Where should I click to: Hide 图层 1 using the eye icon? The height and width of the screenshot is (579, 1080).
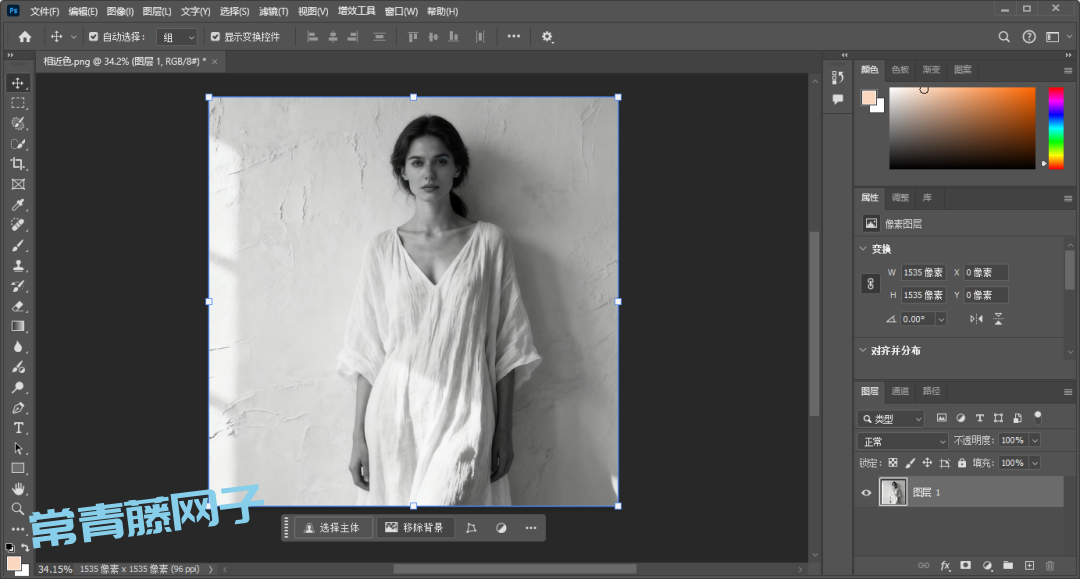click(x=866, y=492)
